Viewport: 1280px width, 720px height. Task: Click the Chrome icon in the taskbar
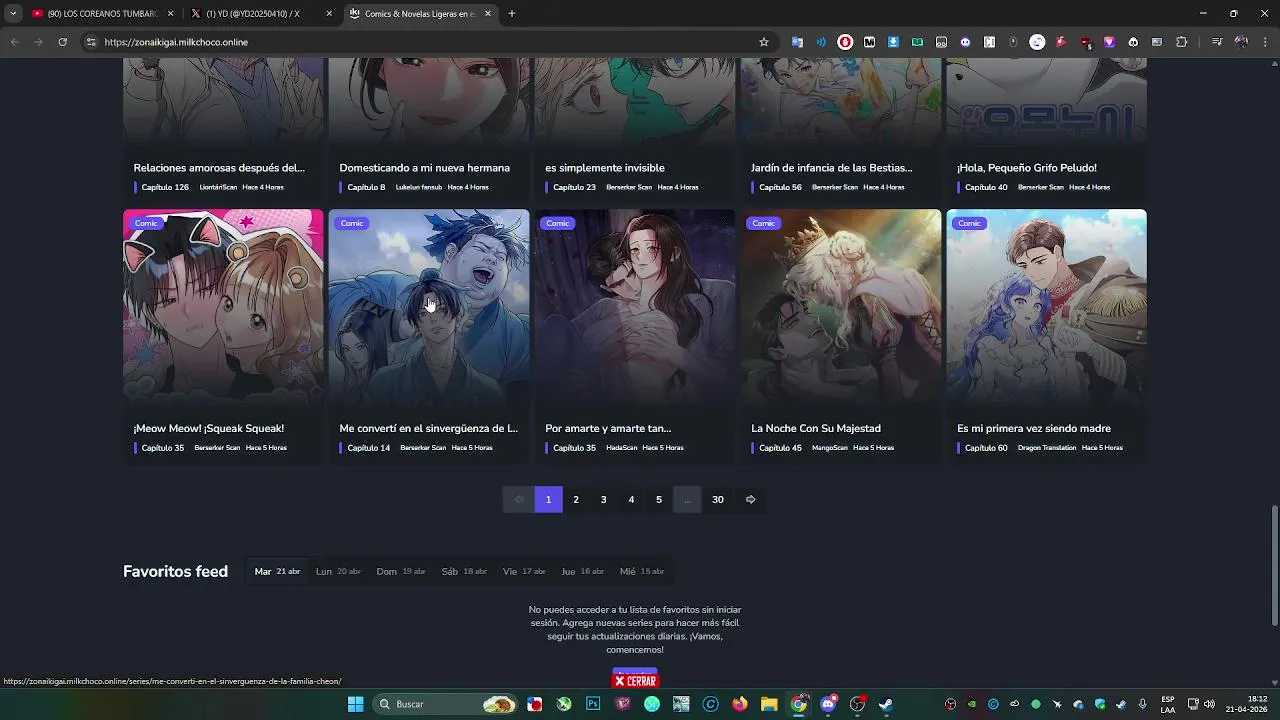pyautogui.click(x=799, y=704)
